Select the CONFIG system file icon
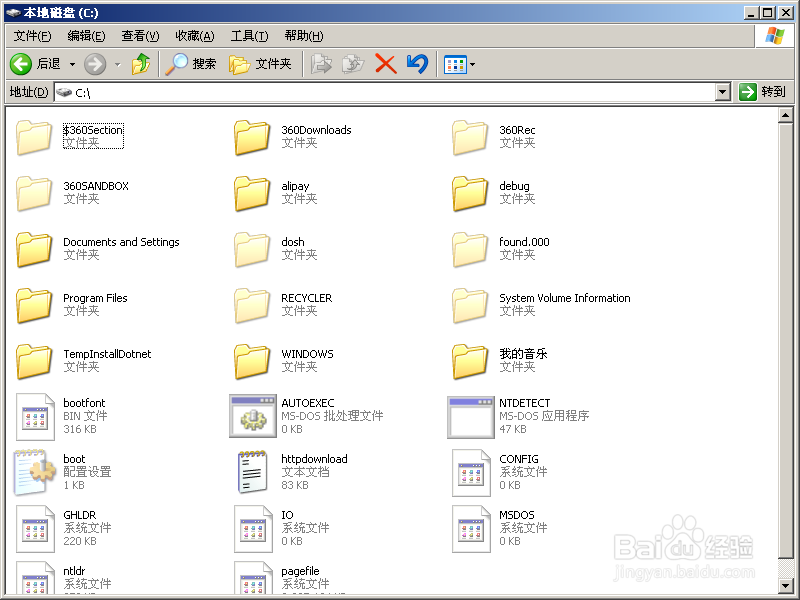 tap(471, 472)
